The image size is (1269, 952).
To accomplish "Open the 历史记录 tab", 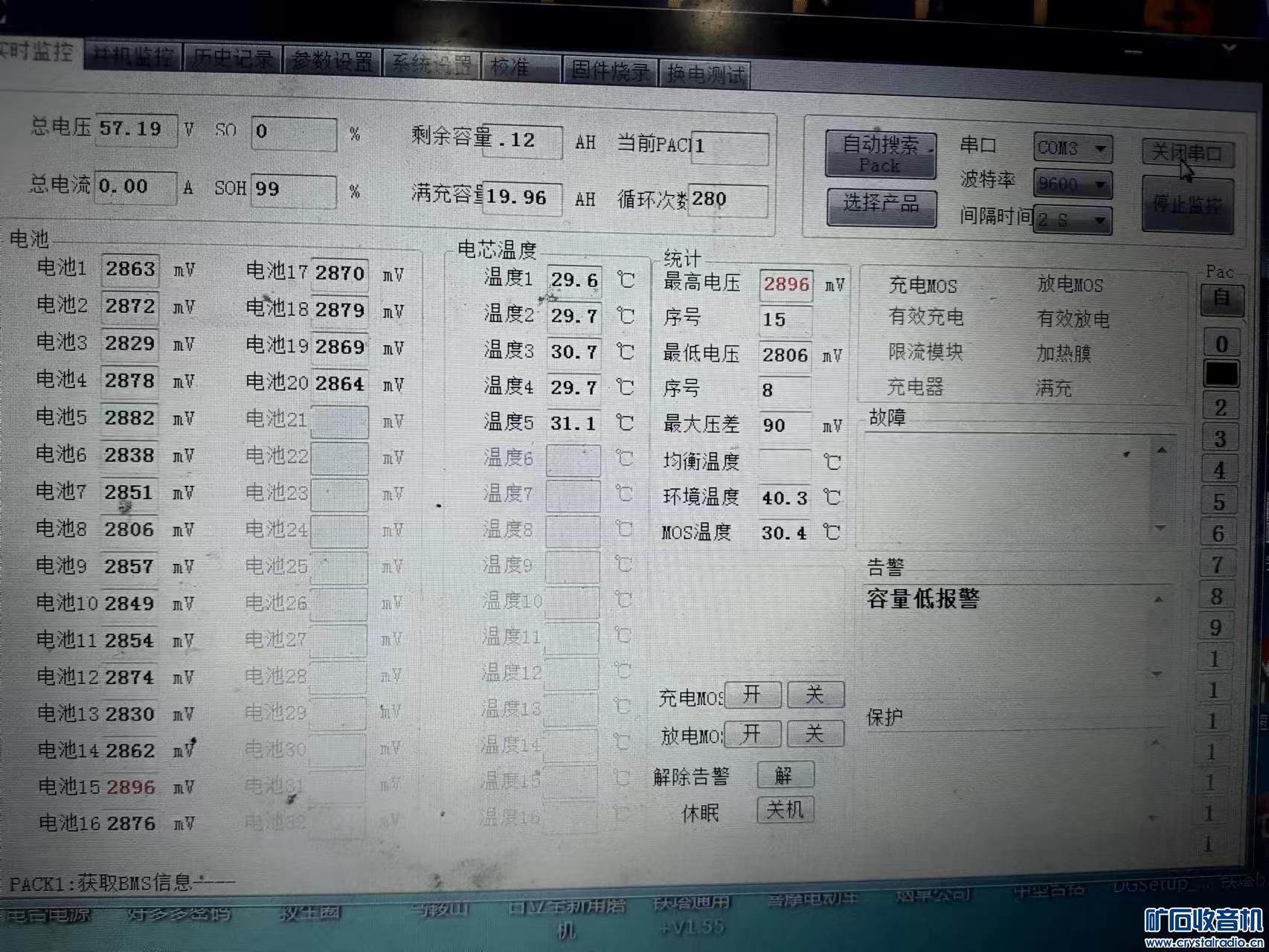I will (232, 59).
